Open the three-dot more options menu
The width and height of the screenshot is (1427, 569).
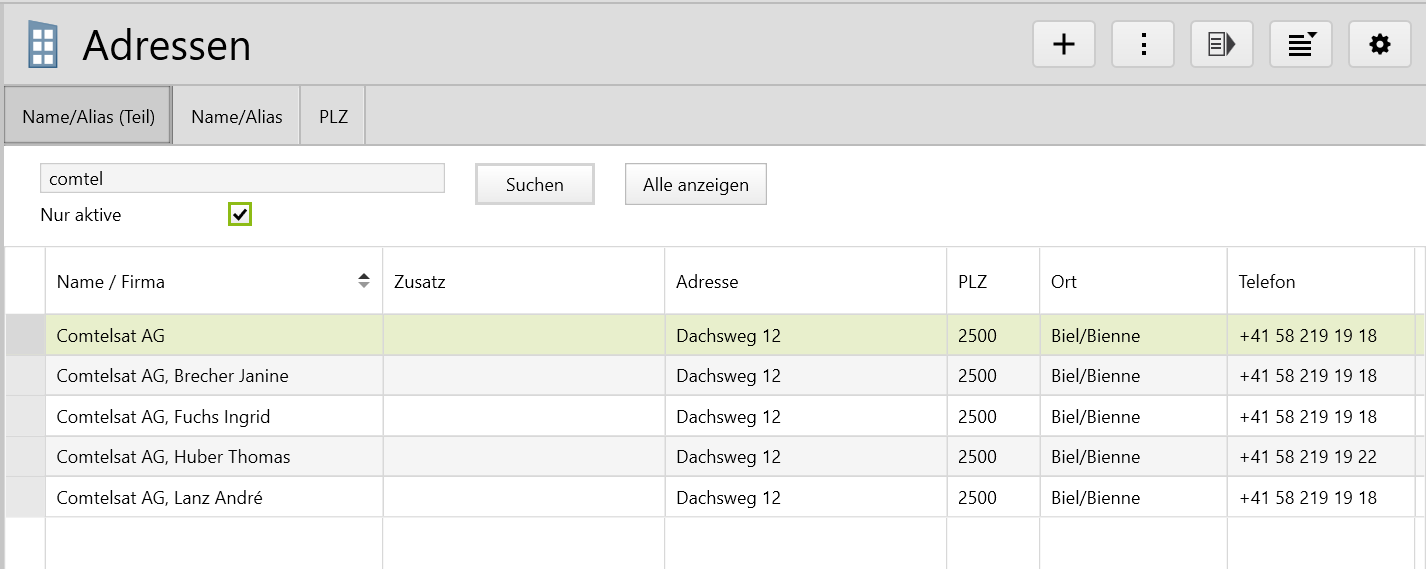[x=1143, y=45]
